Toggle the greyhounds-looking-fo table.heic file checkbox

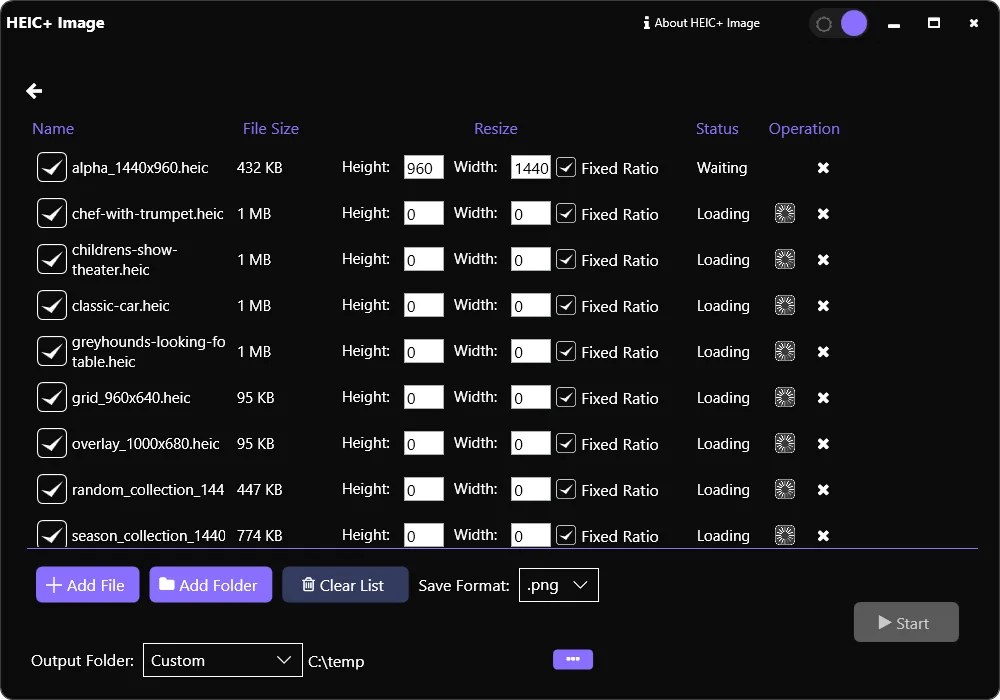[x=52, y=351]
